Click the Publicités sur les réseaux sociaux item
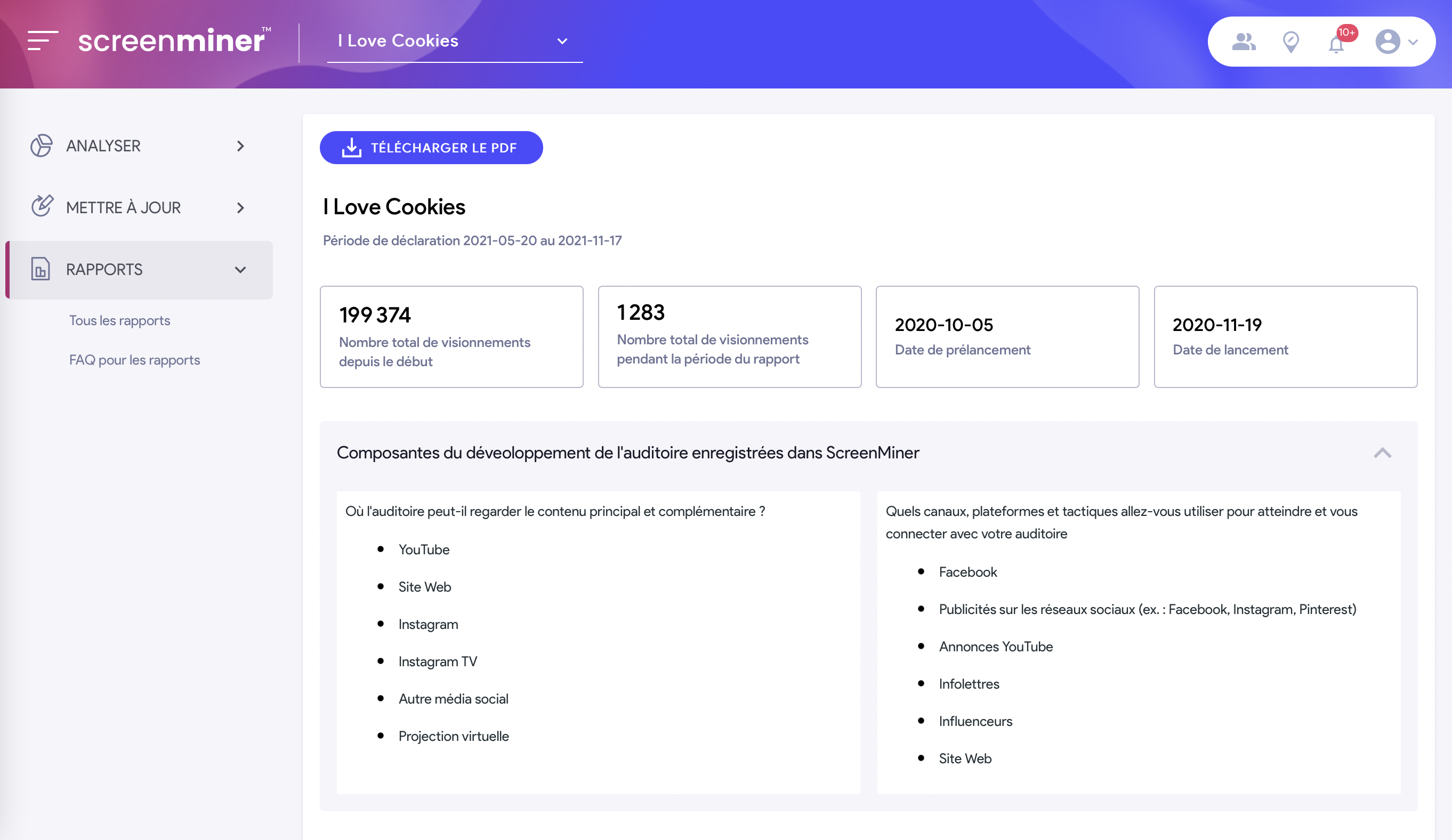Screen dimensions: 1452x840 1148,610
